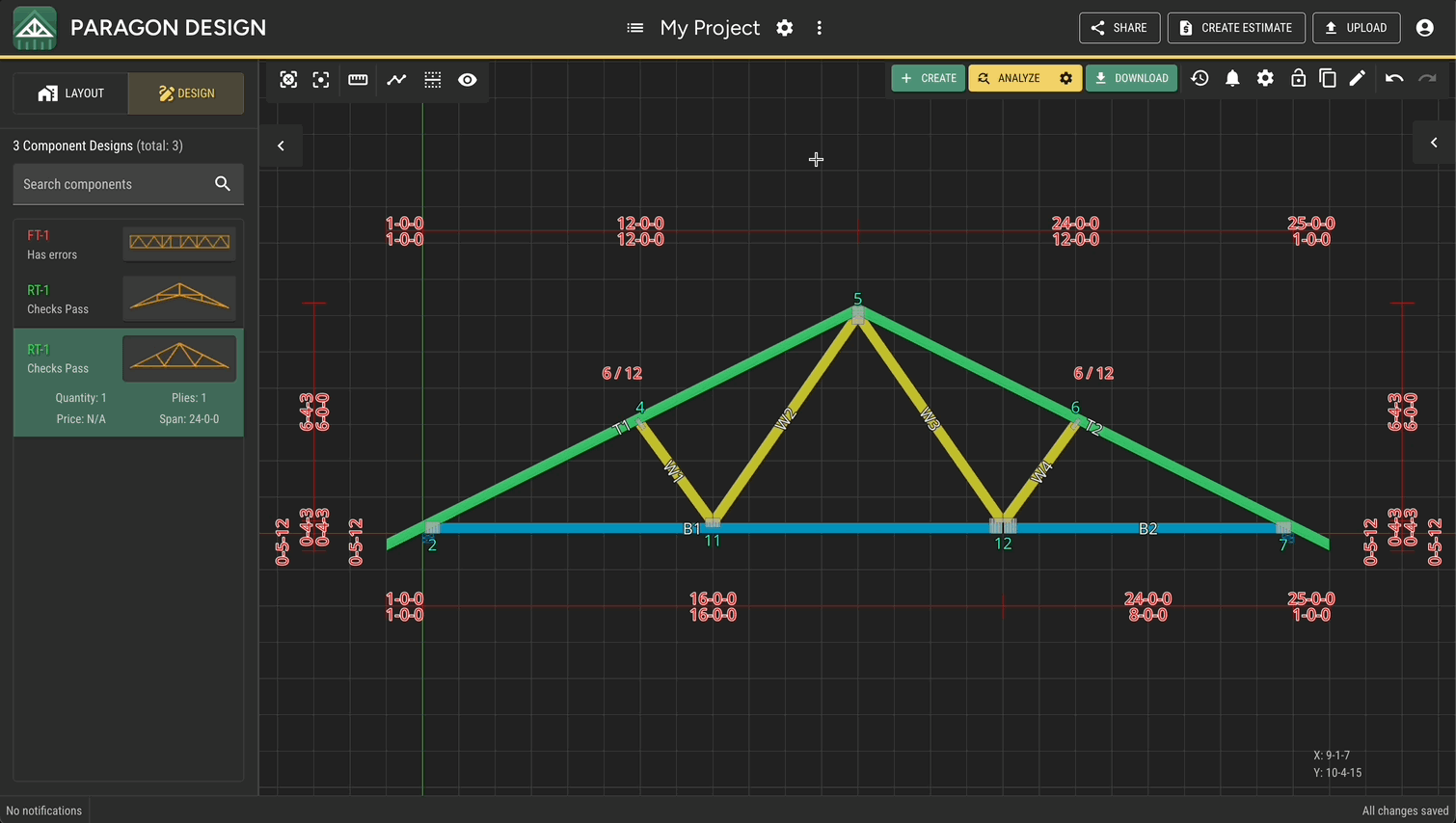
Task: Toggle the design lock icon
Action: (x=1298, y=78)
